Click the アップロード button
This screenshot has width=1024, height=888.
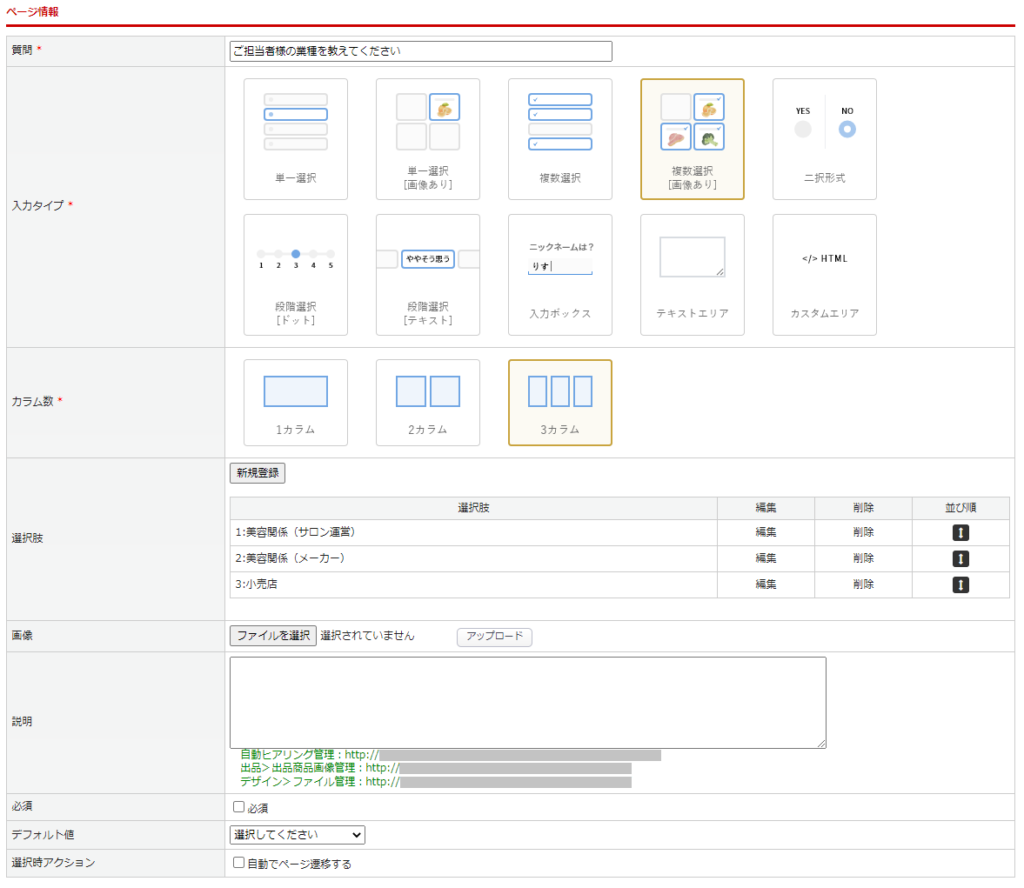tap(494, 636)
